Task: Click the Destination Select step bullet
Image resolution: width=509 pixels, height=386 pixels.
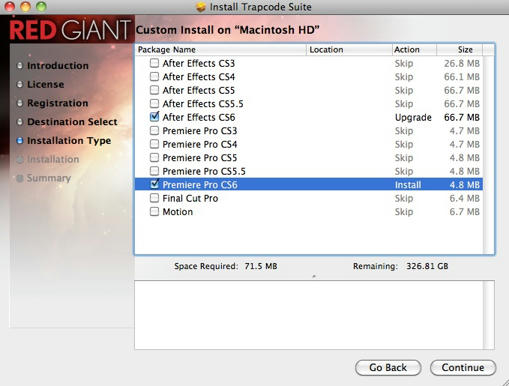Action: click(x=20, y=122)
